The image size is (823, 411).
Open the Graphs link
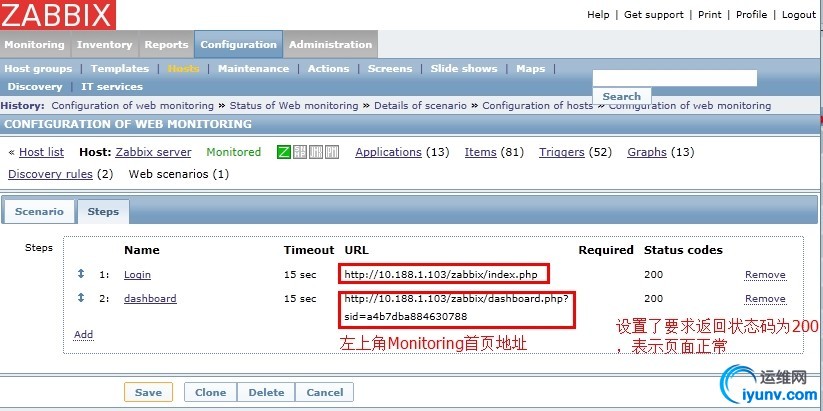(x=647, y=152)
